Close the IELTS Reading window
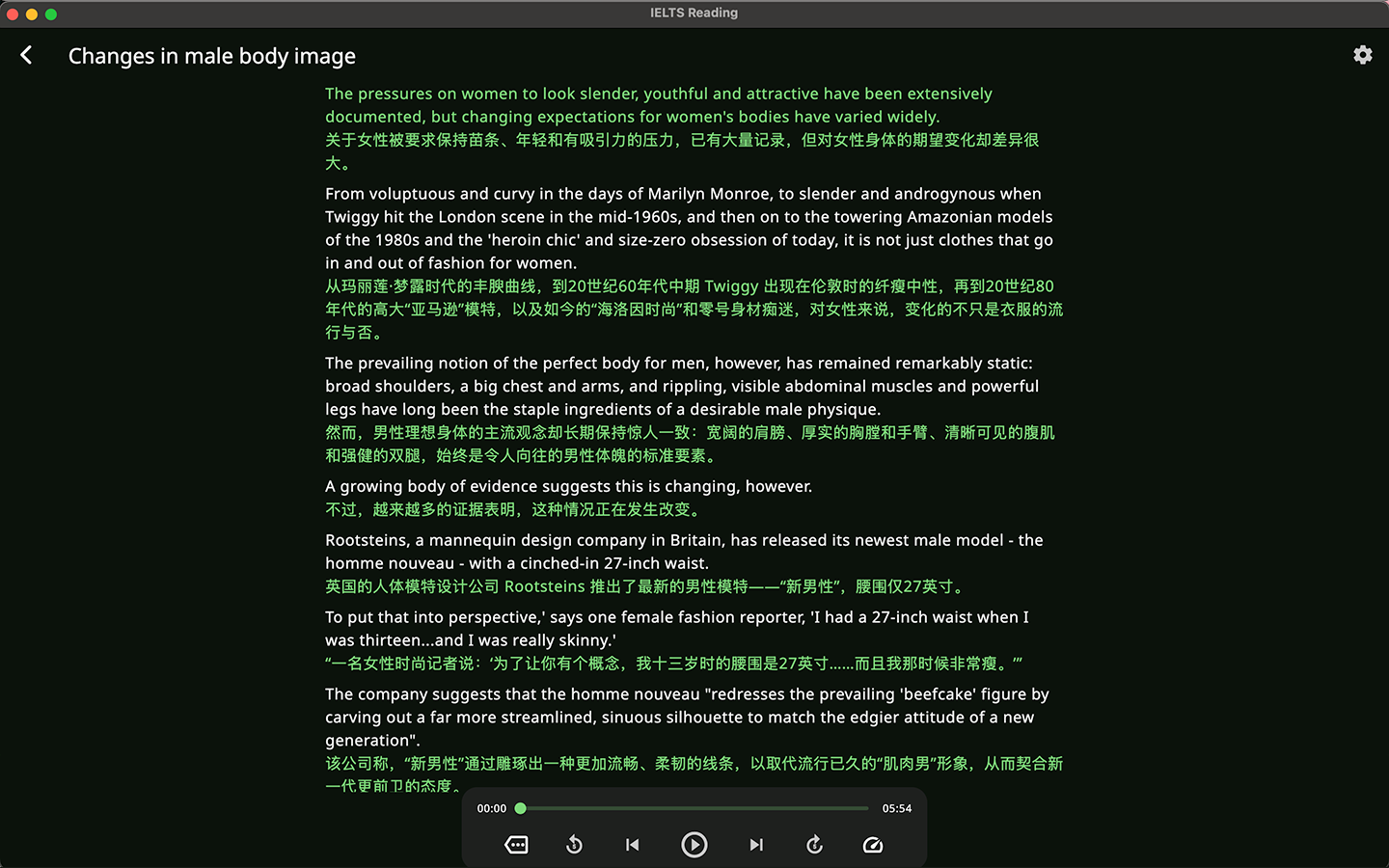The height and width of the screenshot is (868, 1389). point(13,14)
